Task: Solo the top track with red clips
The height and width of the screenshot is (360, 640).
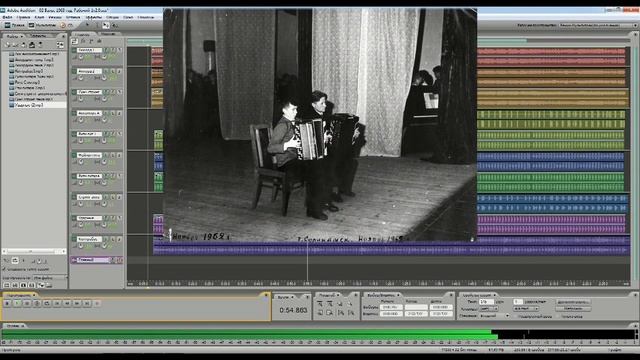Action: click(x=113, y=50)
